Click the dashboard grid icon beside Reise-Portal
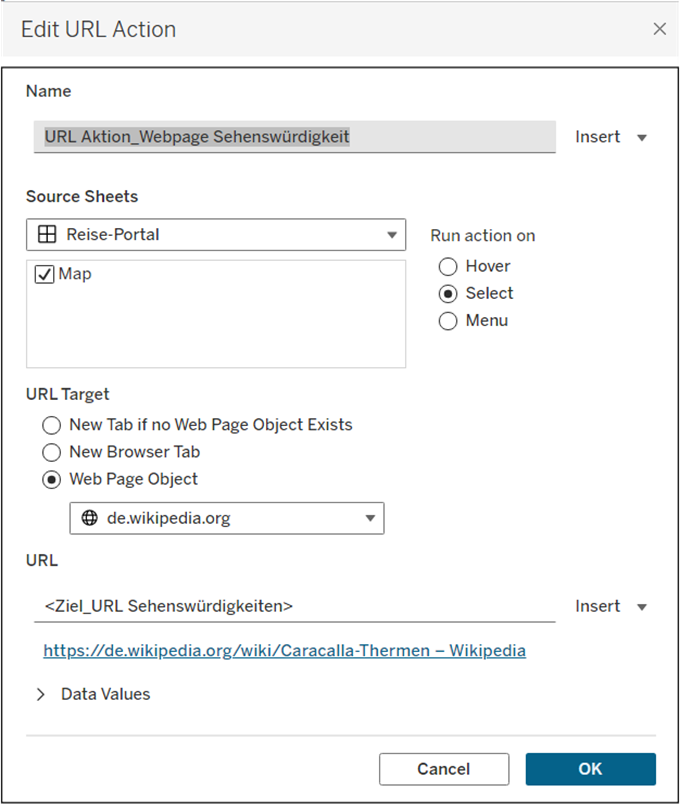The height and width of the screenshot is (804, 680). (46, 235)
